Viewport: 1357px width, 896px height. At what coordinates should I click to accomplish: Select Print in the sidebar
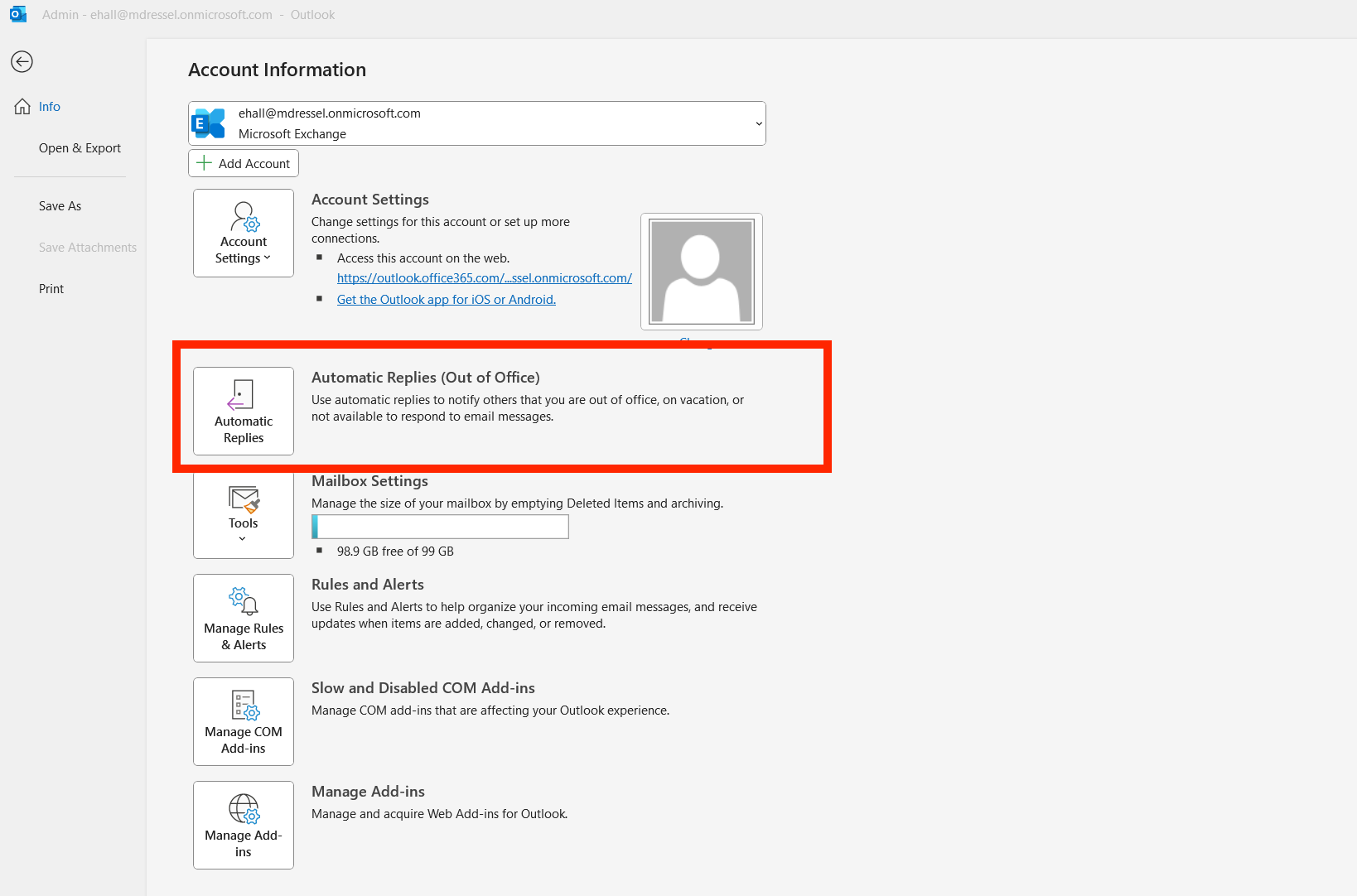tap(51, 289)
